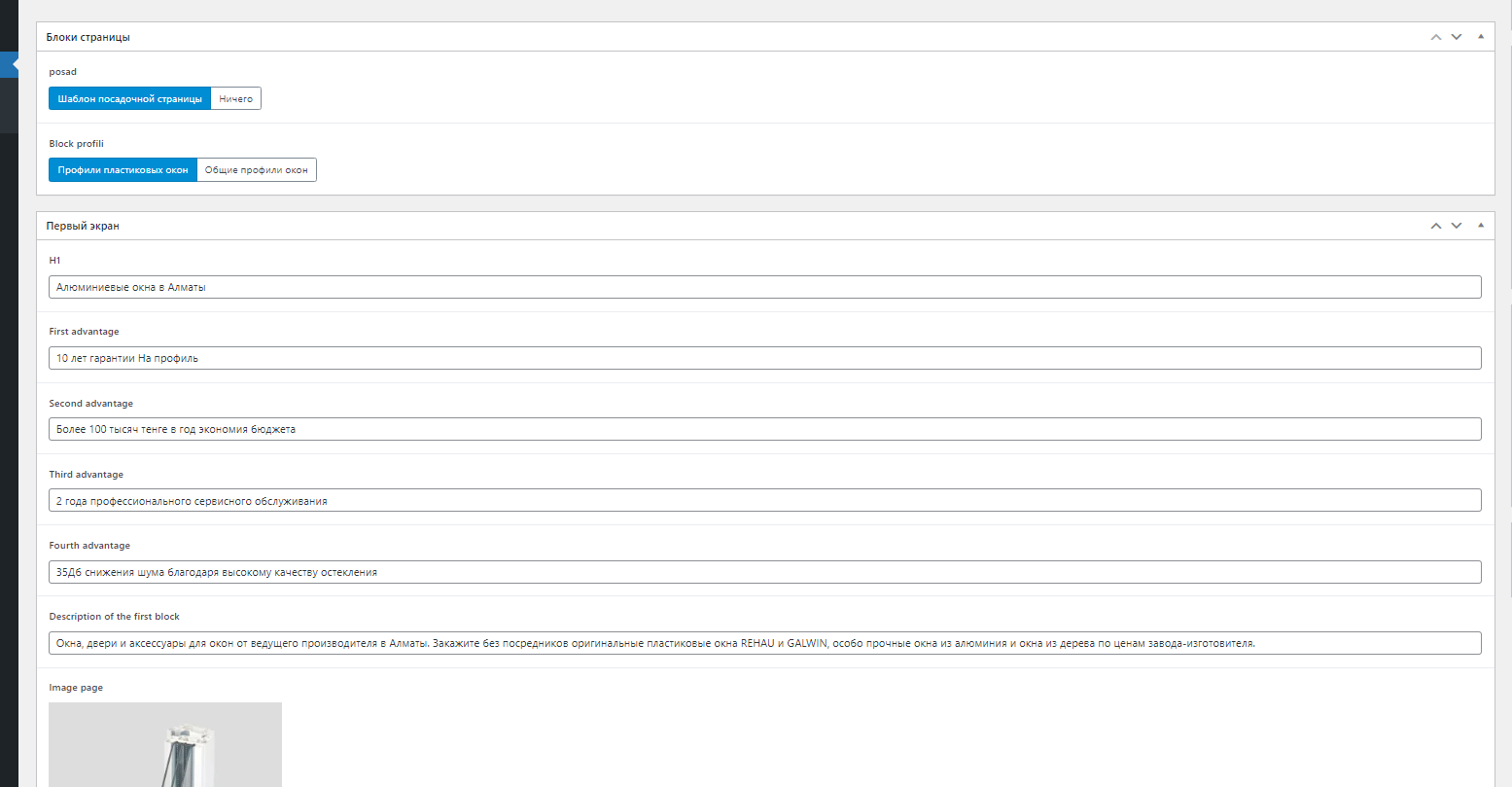This screenshot has width=1512, height=787.
Task: Choose Общие профили окон option
Action: coord(257,170)
